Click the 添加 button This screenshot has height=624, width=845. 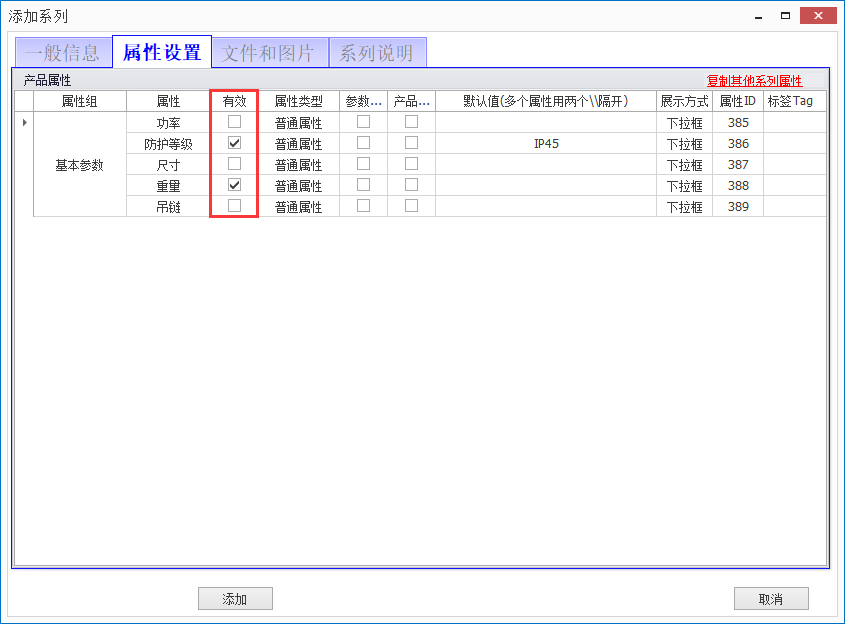[x=235, y=599]
